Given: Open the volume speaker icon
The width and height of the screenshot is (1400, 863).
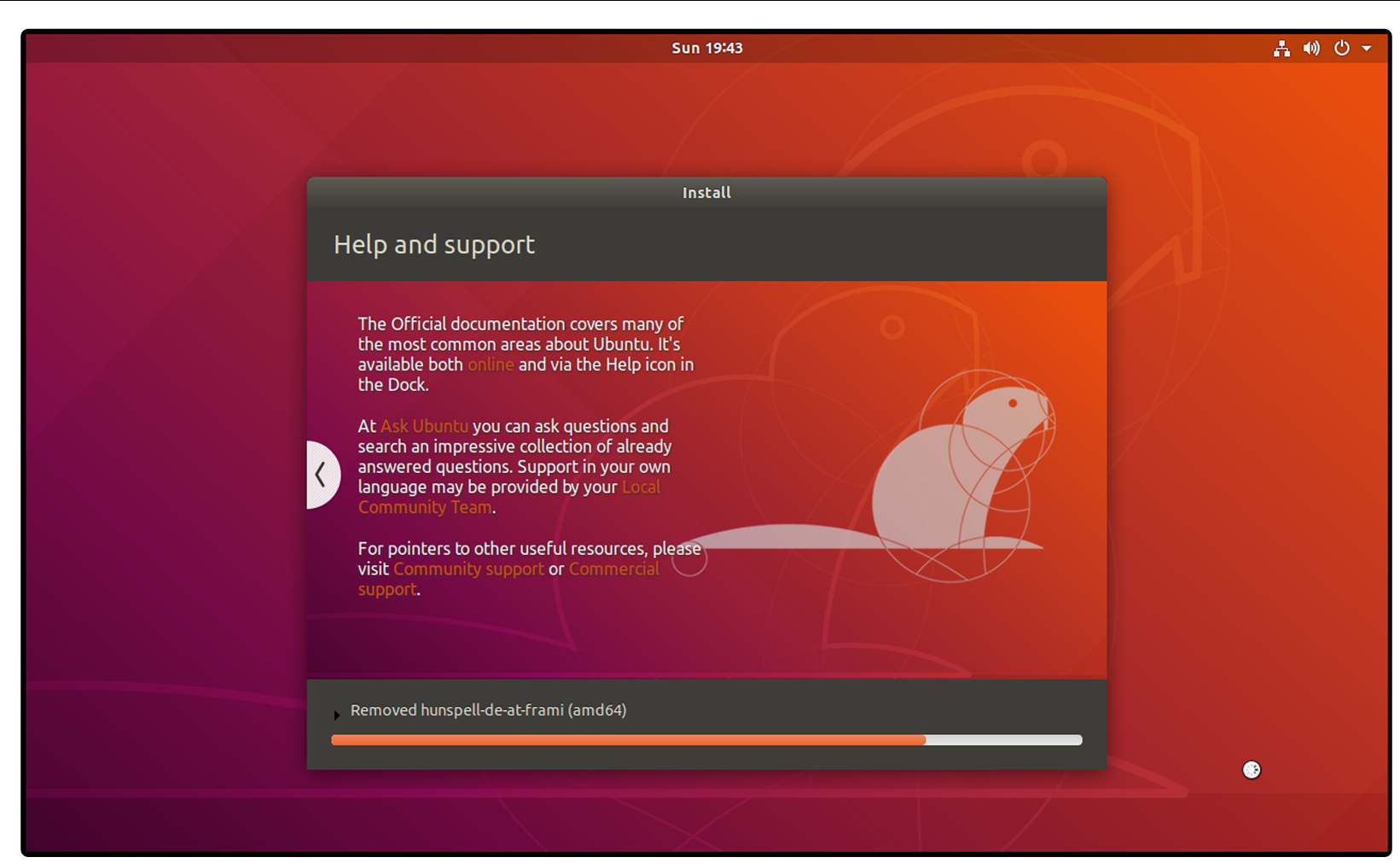Looking at the screenshot, I should (1311, 49).
